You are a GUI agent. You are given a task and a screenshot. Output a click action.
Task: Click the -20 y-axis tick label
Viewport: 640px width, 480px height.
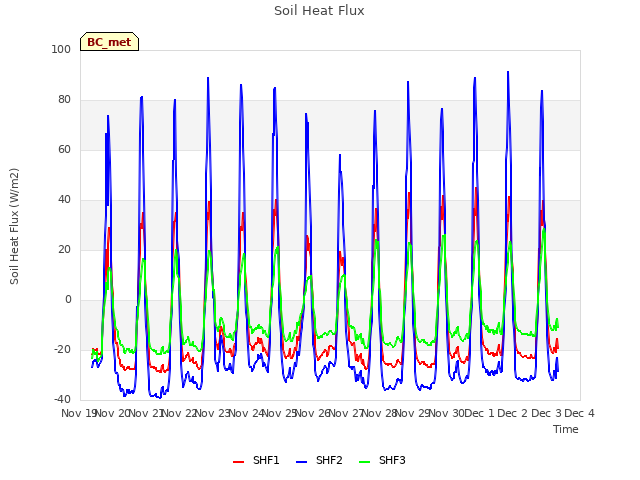point(62,350)
